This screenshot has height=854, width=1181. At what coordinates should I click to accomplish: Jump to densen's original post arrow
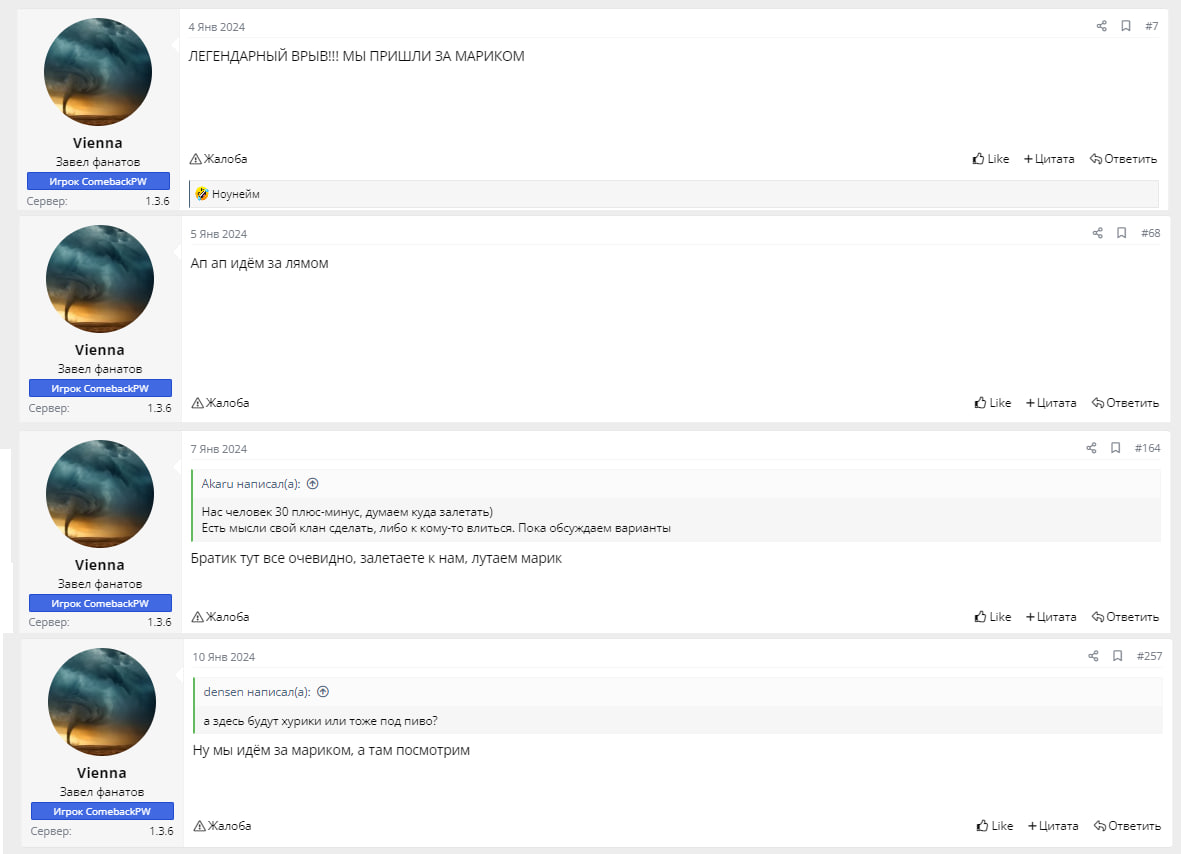tap(323, 691)
